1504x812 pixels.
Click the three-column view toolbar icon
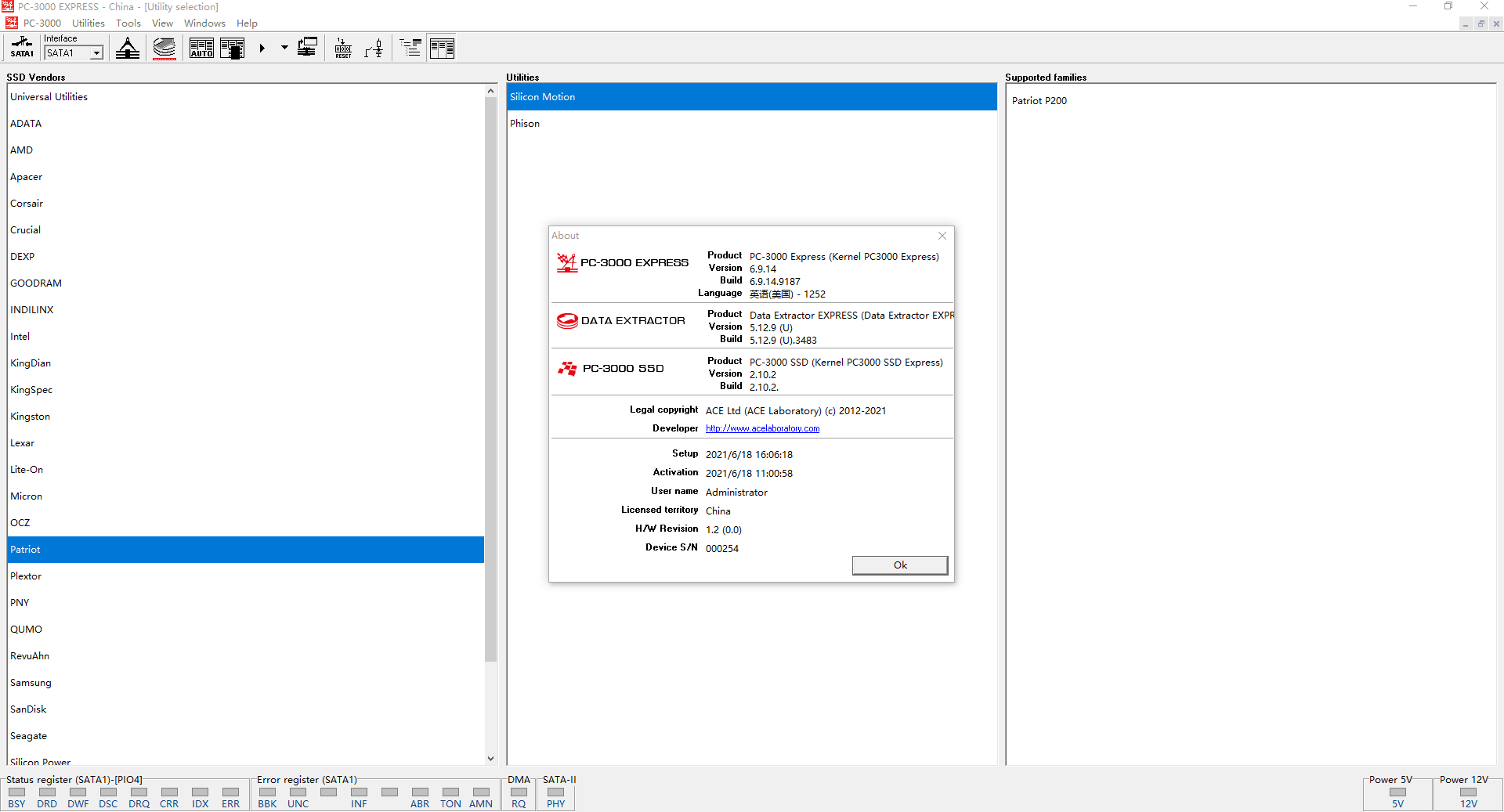point(442,48)
